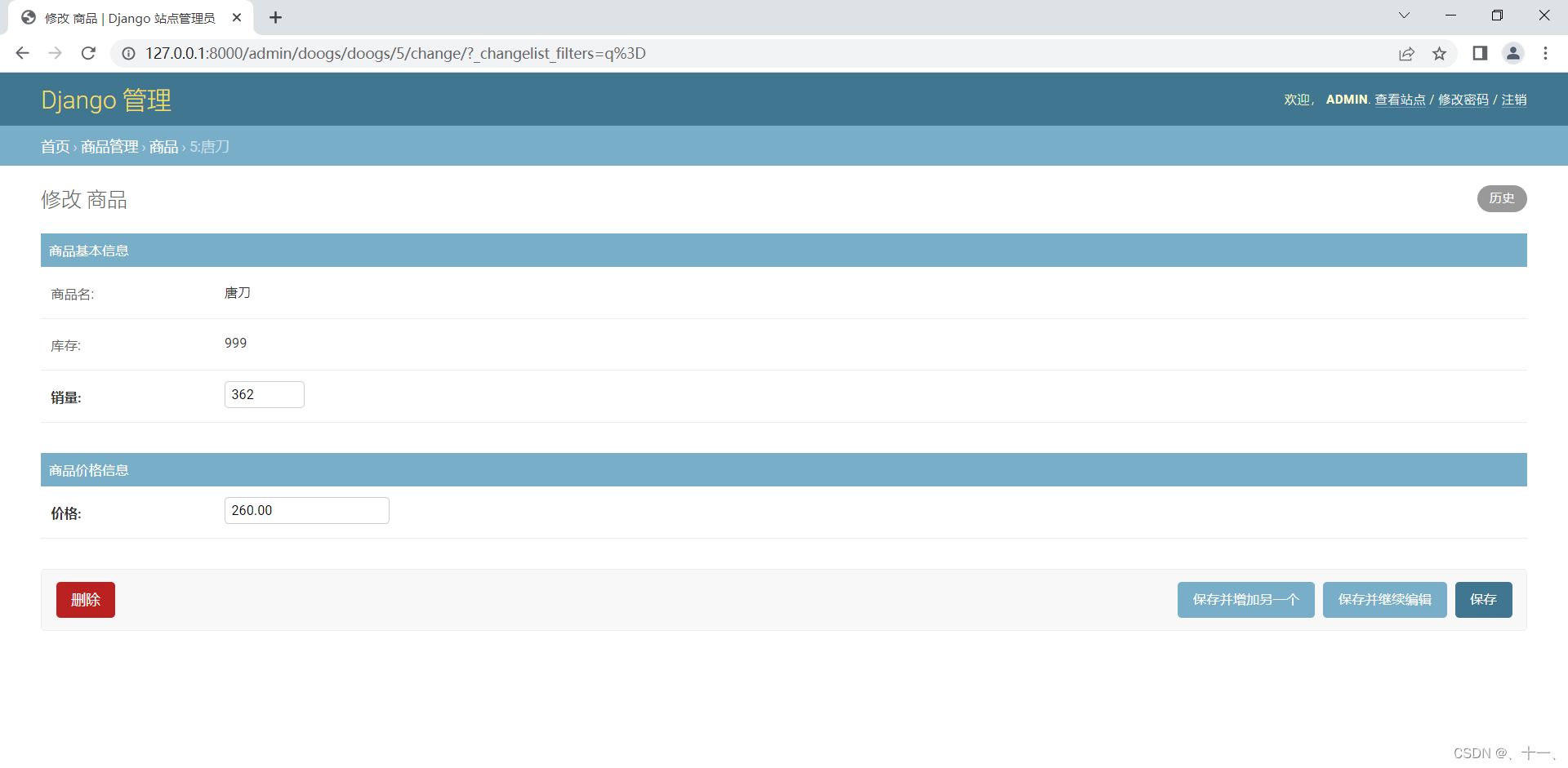1568x768 pixels.
Task: Click the 价格 field label
Action: click(x=66, y=513)
